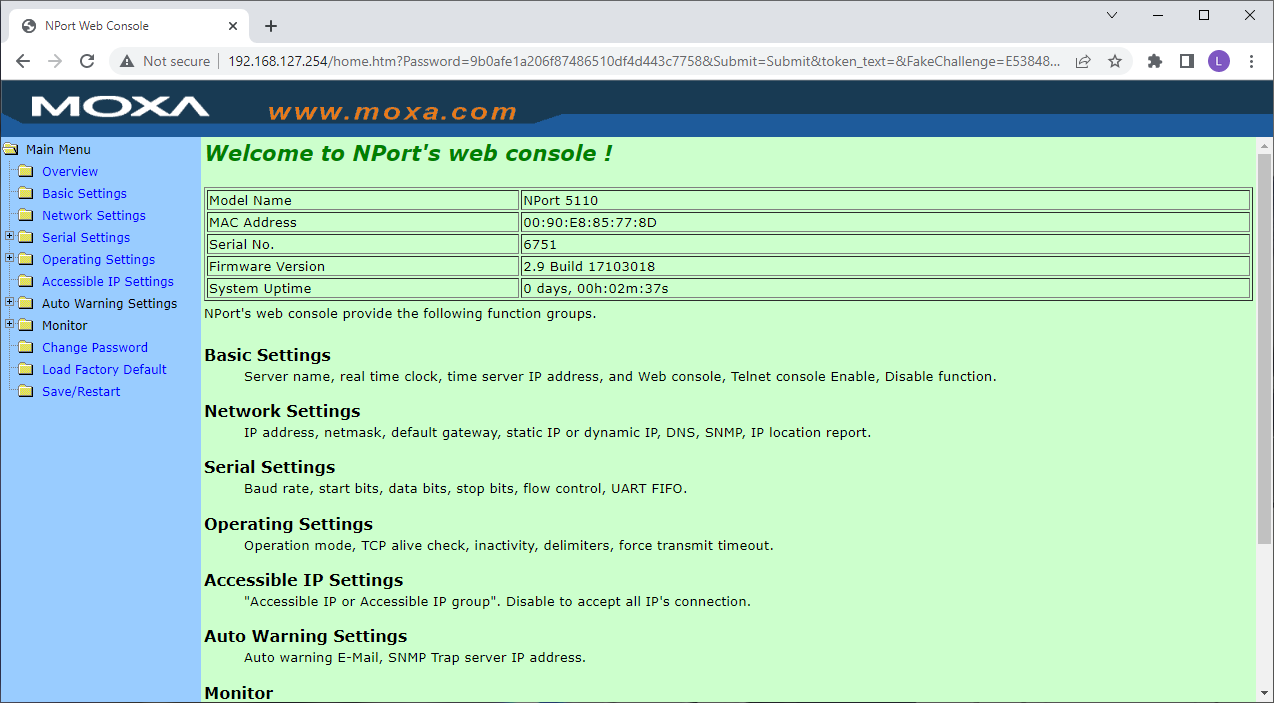The width and height of the screenshot is (1274, 703).
Task: Open the Basic Settings link
Action: point(84,194)
